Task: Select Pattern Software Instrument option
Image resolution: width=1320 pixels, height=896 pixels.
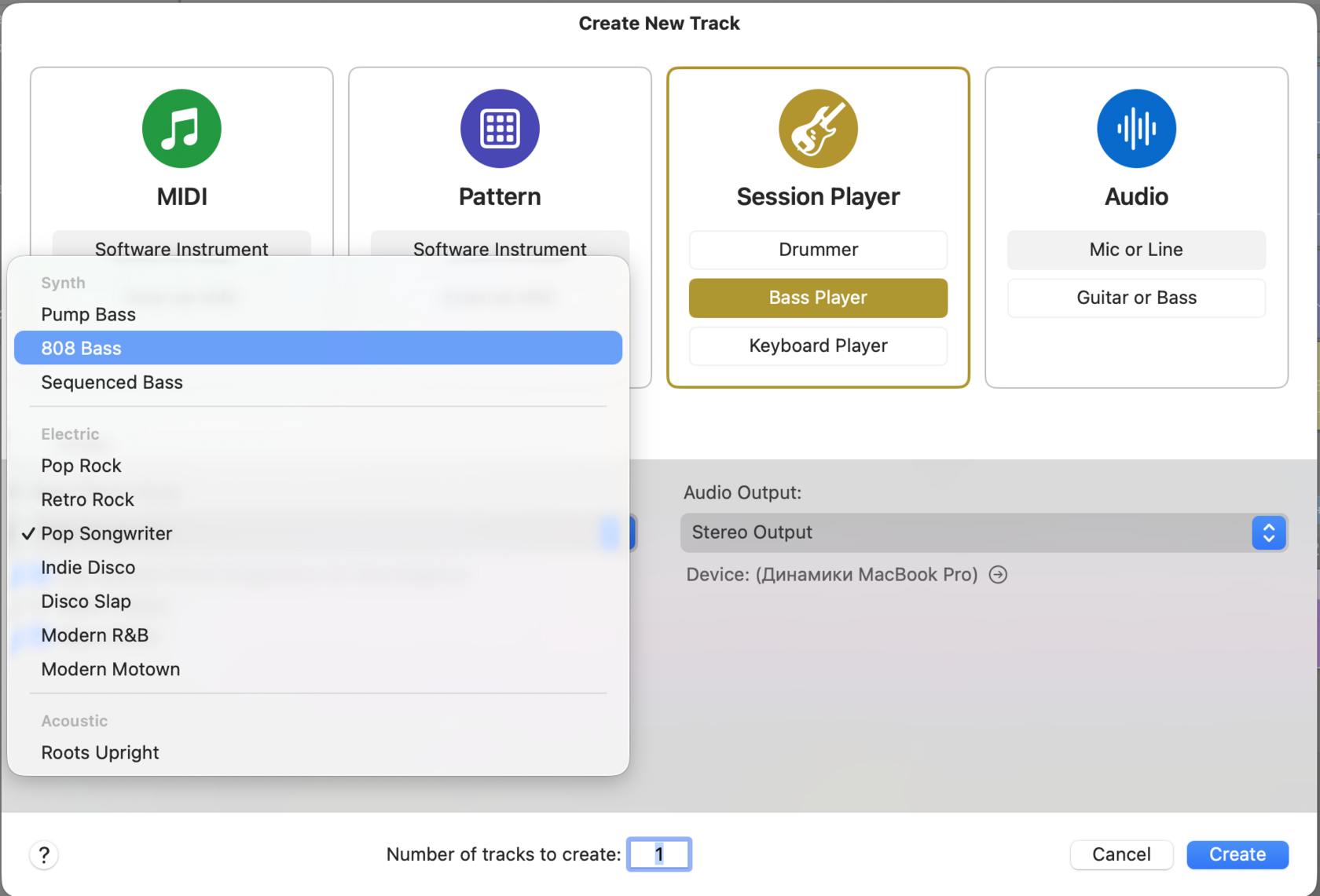Action: (x=500, y=245)
